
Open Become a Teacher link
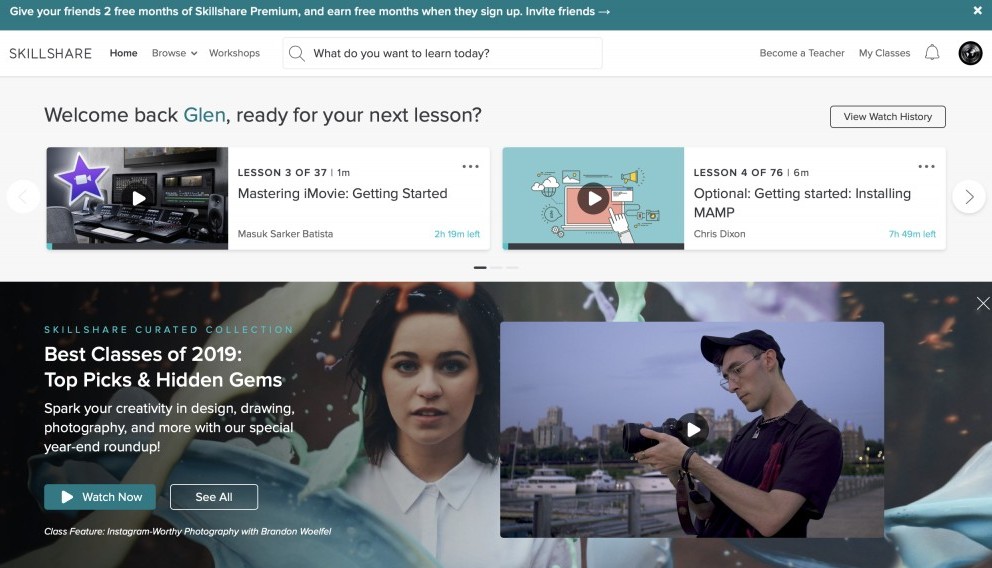point(802,53)
